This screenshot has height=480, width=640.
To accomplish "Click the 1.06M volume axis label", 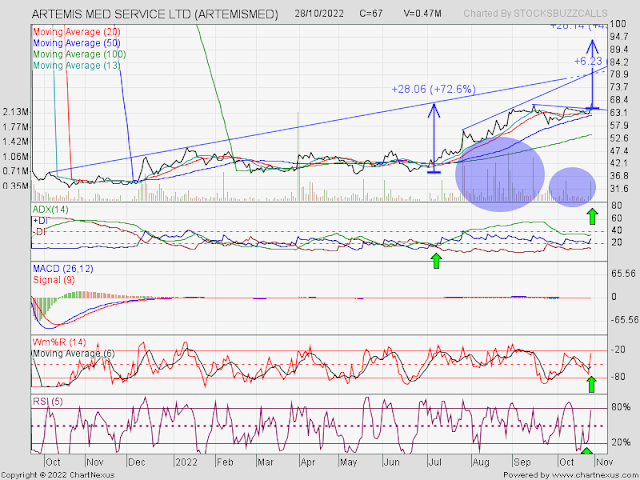I will click(16, 156).
